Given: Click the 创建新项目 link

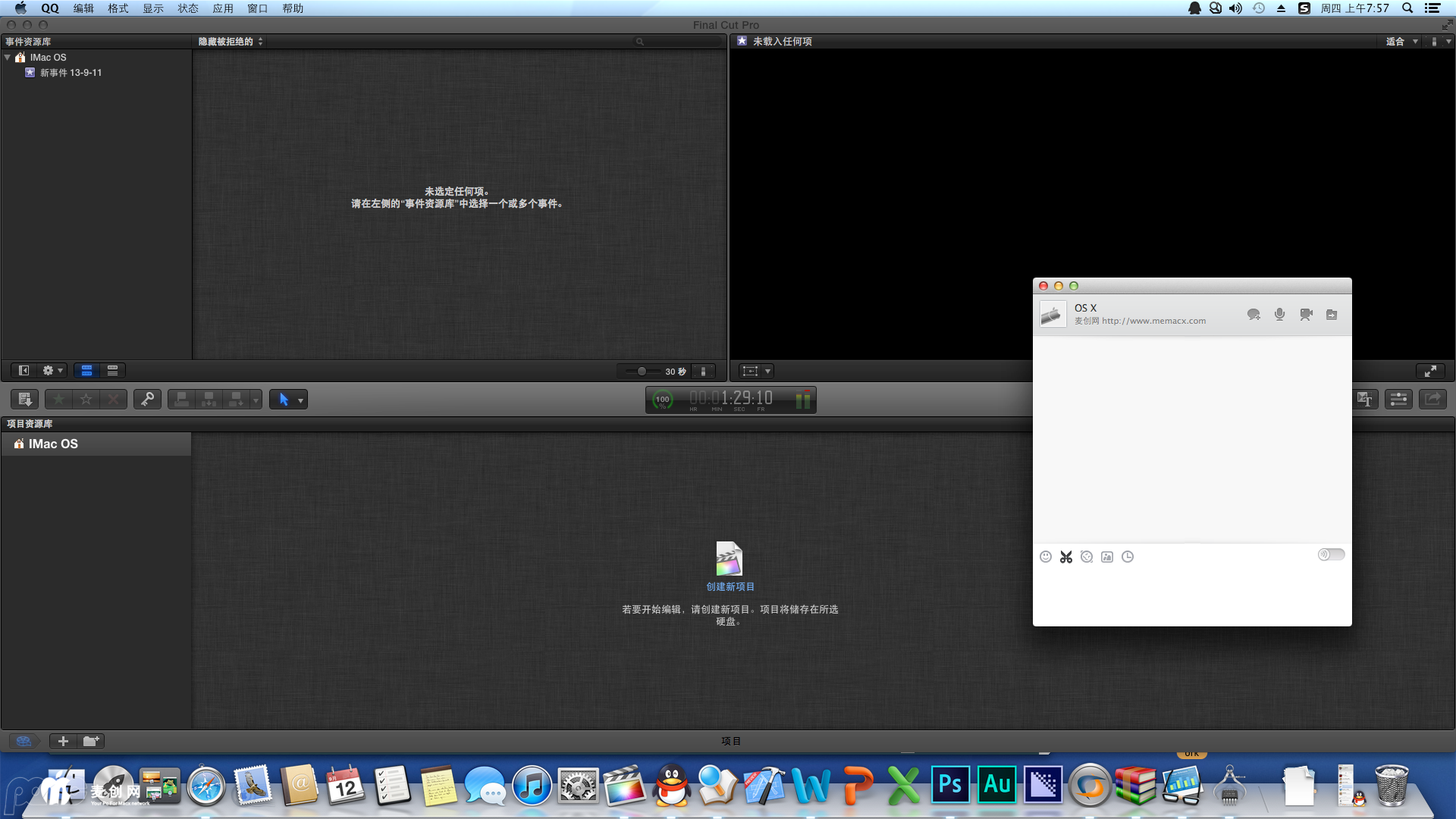Looking at the screenshot, I should (x=730, y=587).
